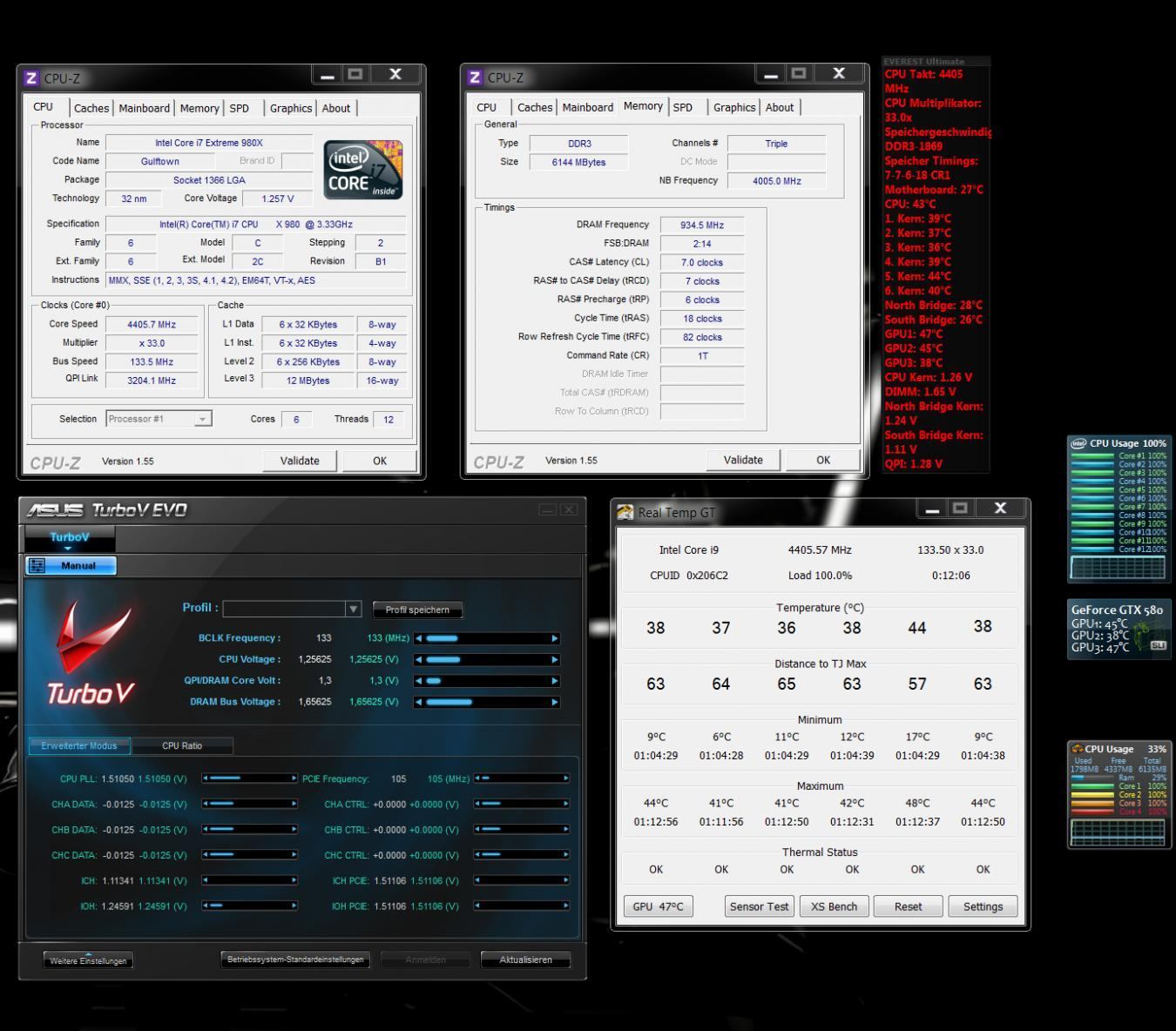Click Betriebssystem-Standardeinstellungen button
This screenshot has width=1176, height=1031.
pos(295,960)
